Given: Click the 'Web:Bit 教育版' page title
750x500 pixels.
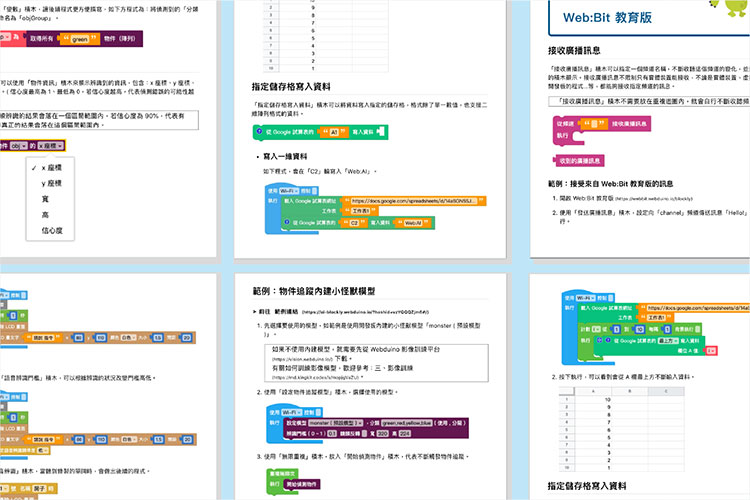Looking at the screenshot, I should (x=607, y=18).
